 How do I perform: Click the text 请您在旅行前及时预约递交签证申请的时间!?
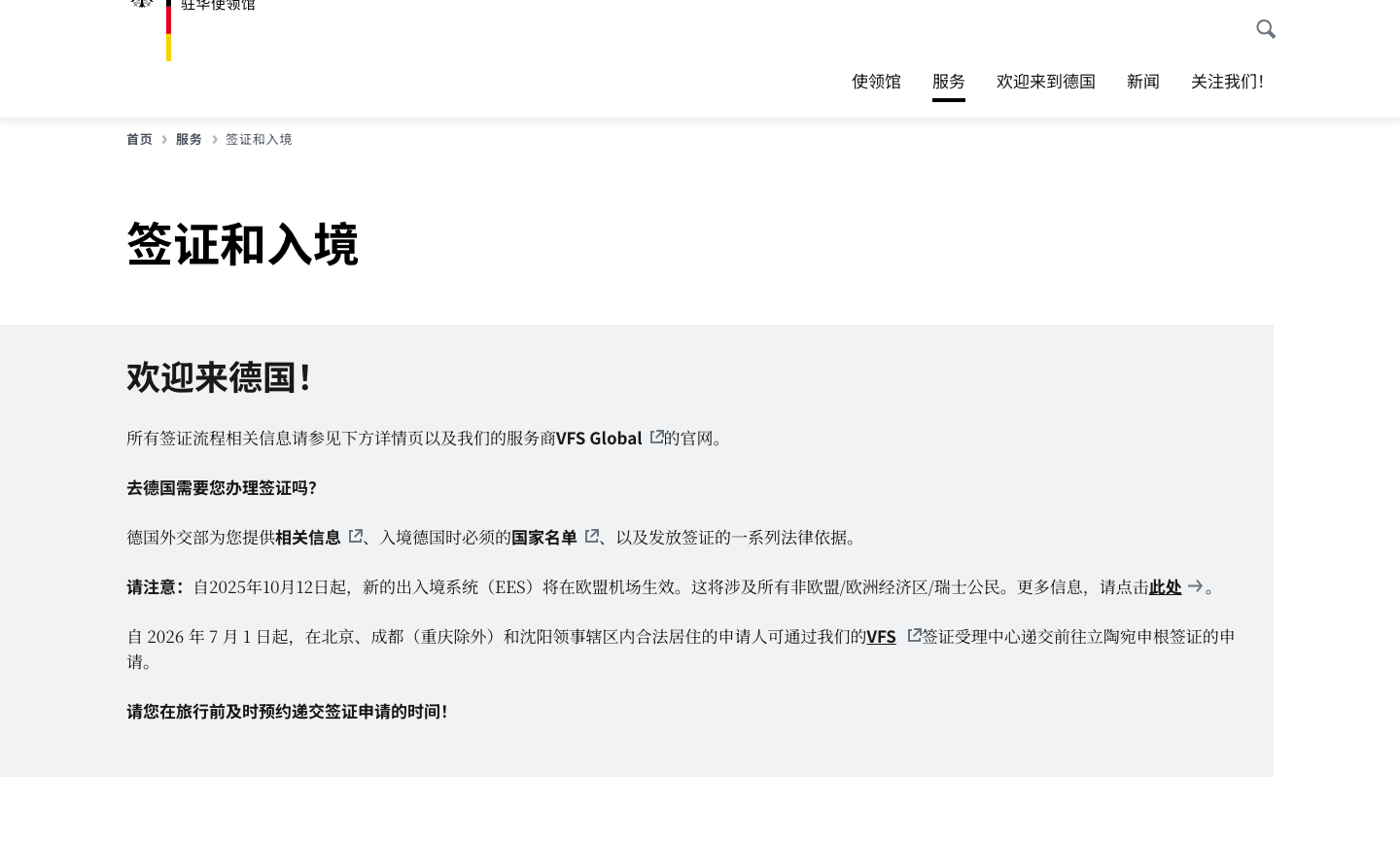coord(287,711)
